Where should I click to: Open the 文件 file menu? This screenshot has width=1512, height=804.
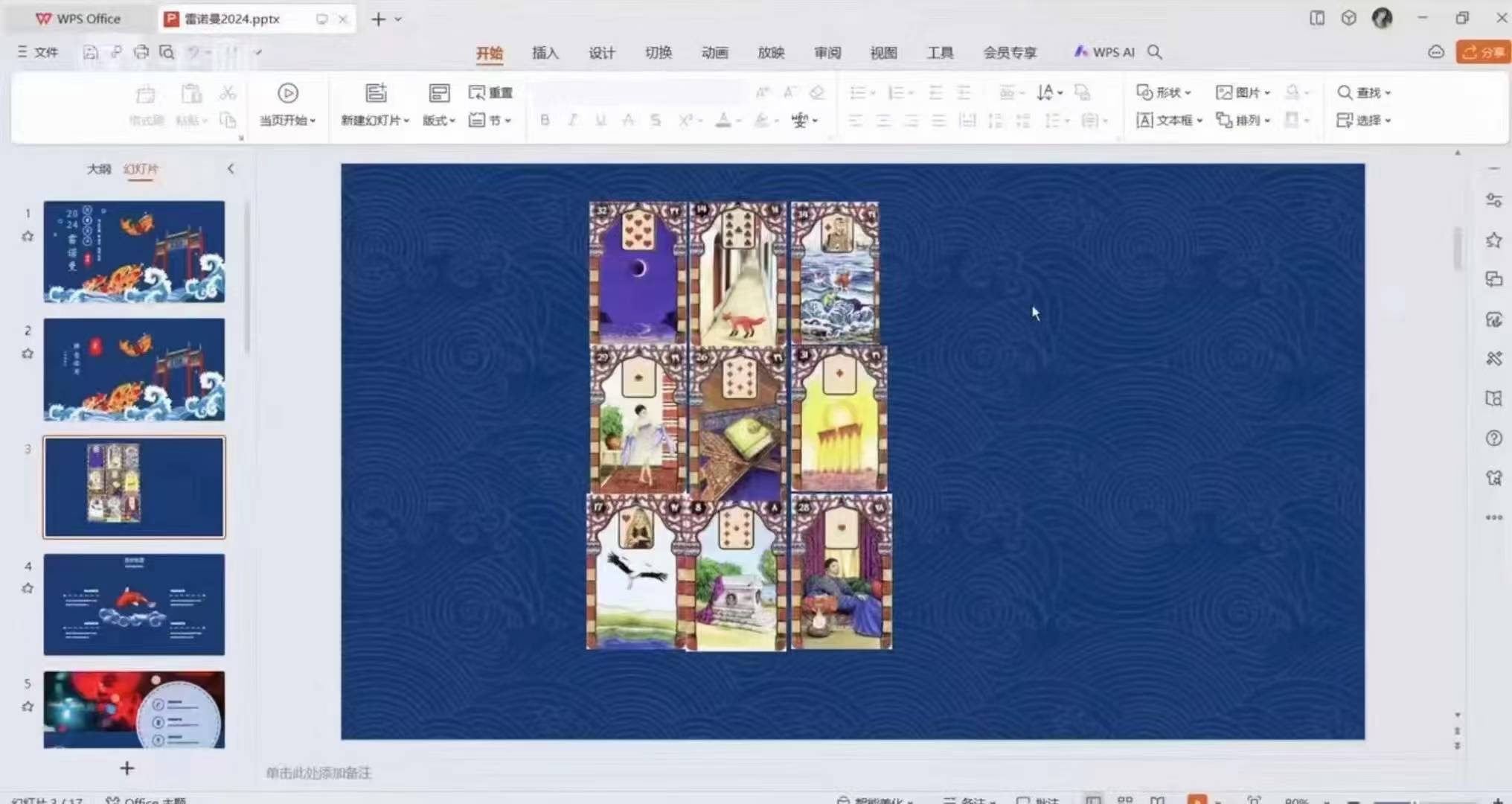point(39,52)
